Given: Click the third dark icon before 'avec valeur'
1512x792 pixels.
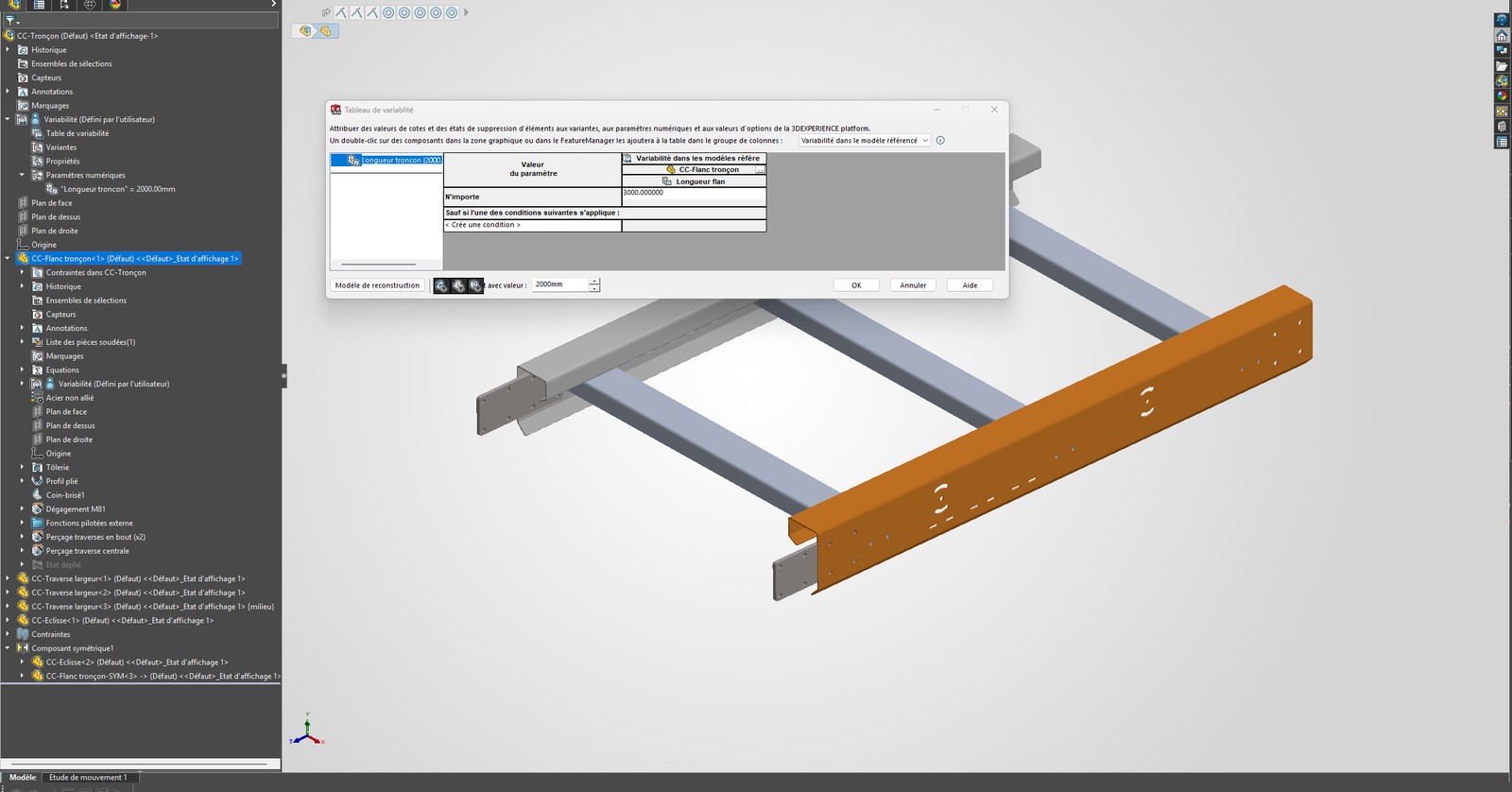Looking at the screenshot, I should point(475,285).
